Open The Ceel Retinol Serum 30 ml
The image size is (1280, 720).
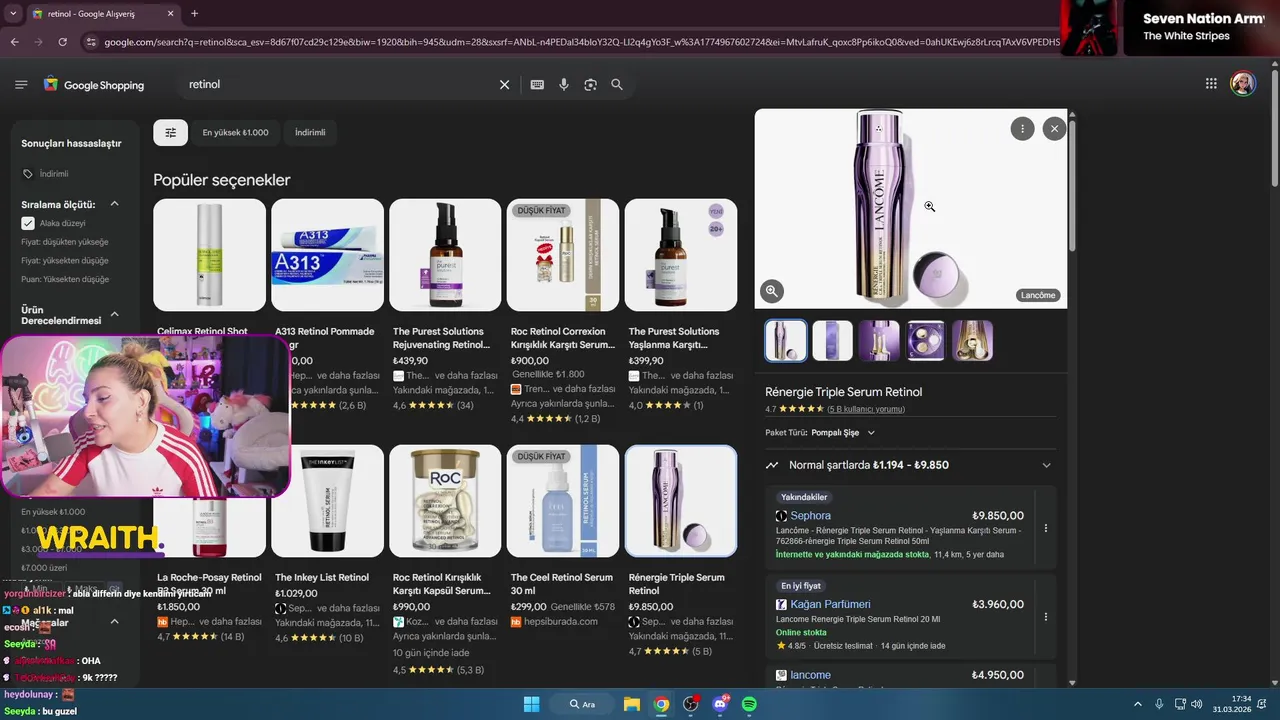(x=563, y=537)
